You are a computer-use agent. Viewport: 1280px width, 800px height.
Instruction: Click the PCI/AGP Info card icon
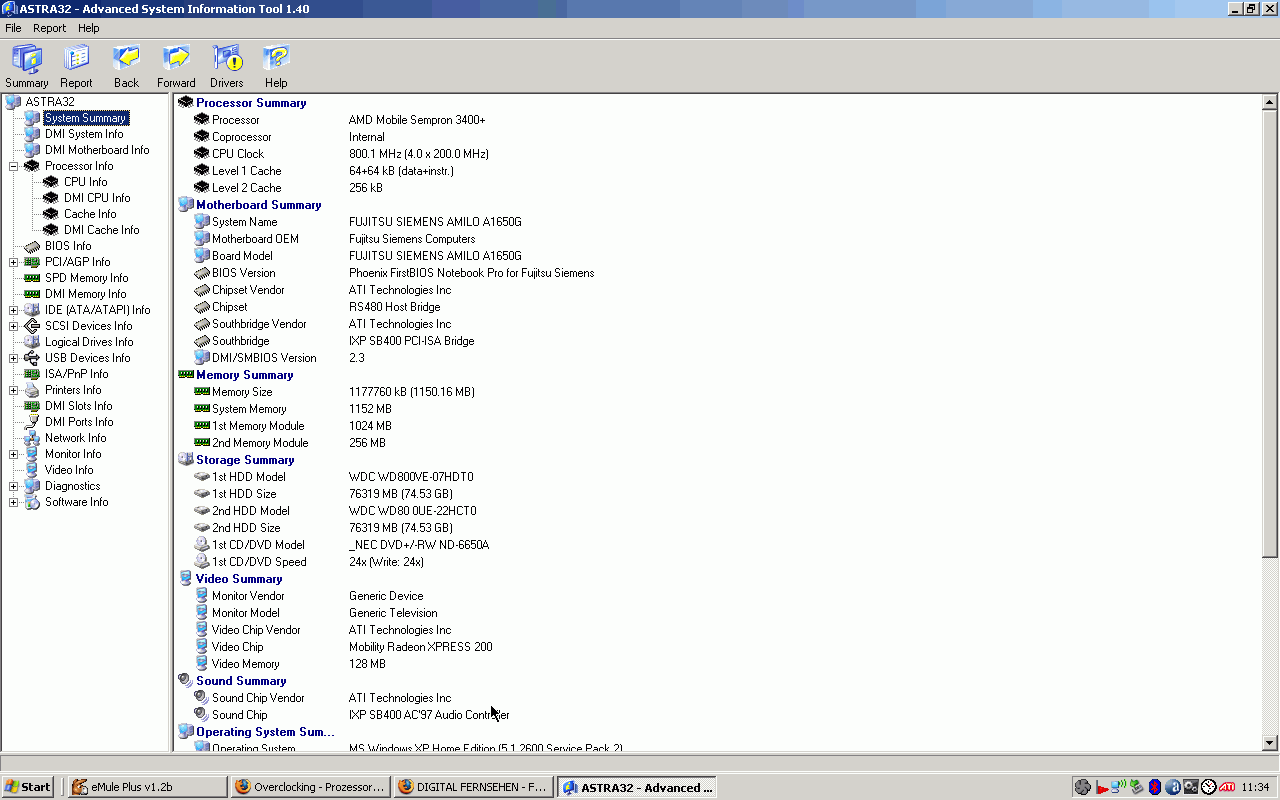click(32, 262)
